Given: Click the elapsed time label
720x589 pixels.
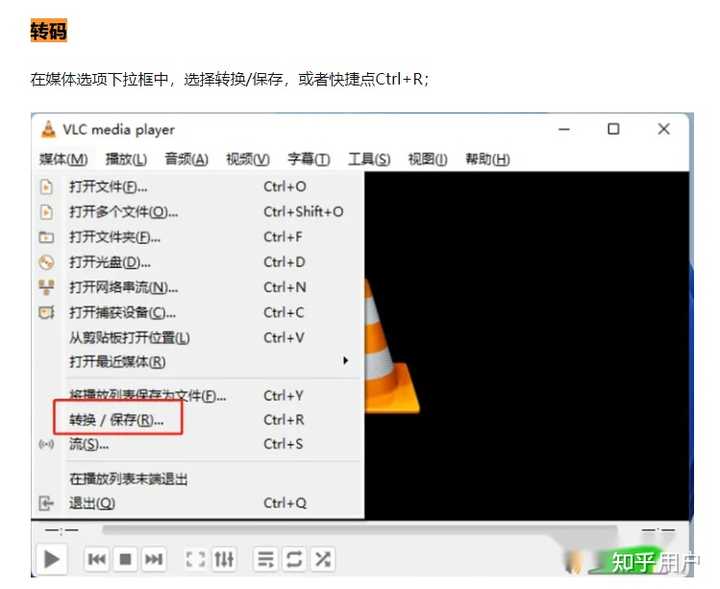Looking at the screenshot, I should [x=62, y=531].
